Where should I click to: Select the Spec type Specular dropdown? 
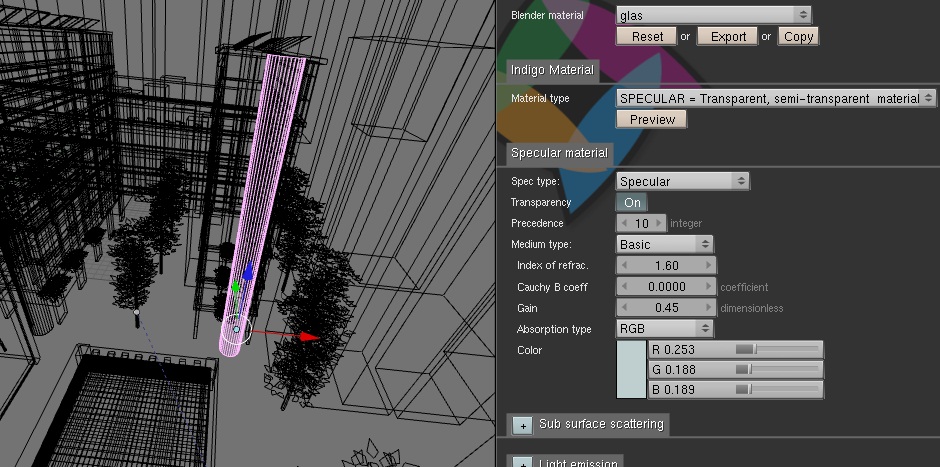682,182
